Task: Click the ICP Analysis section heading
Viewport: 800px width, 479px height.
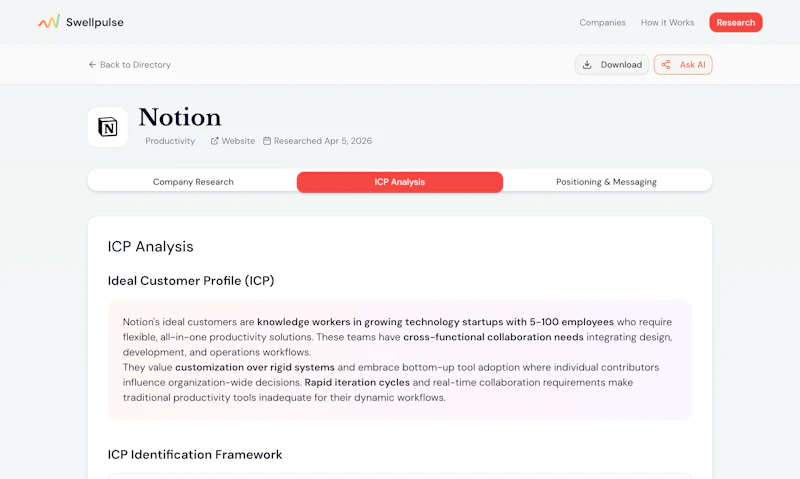Action: pos(151,246)
